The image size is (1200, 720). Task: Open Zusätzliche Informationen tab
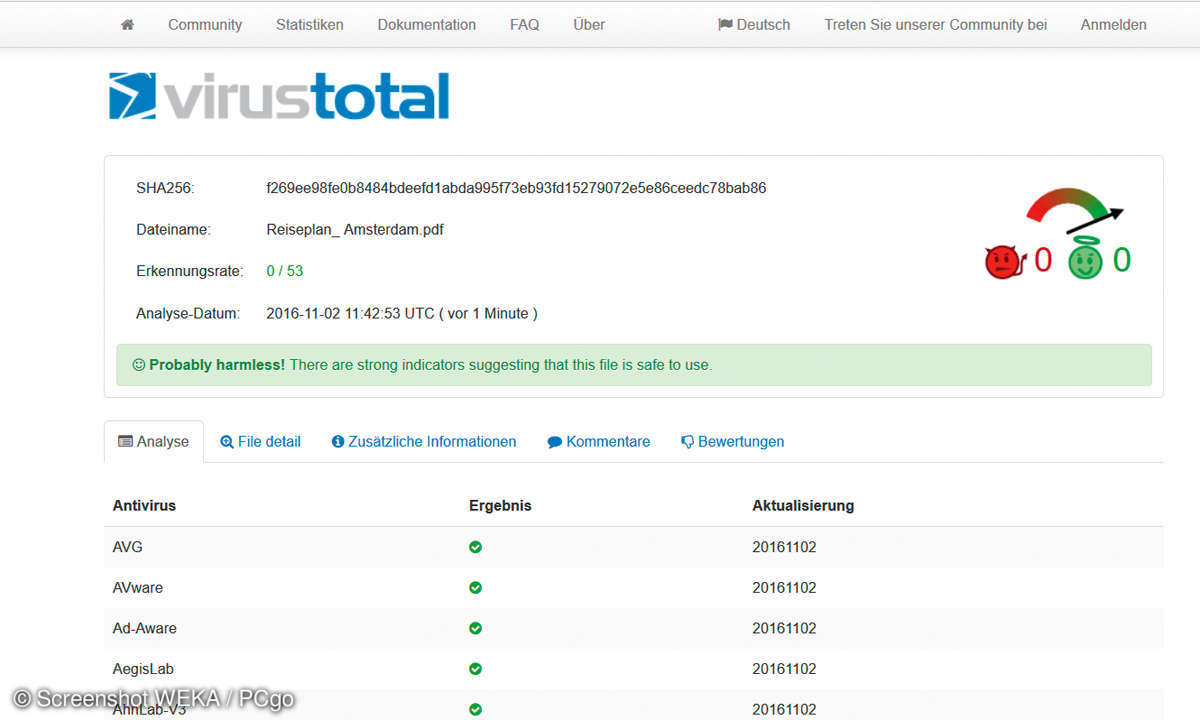pos(424,442)
